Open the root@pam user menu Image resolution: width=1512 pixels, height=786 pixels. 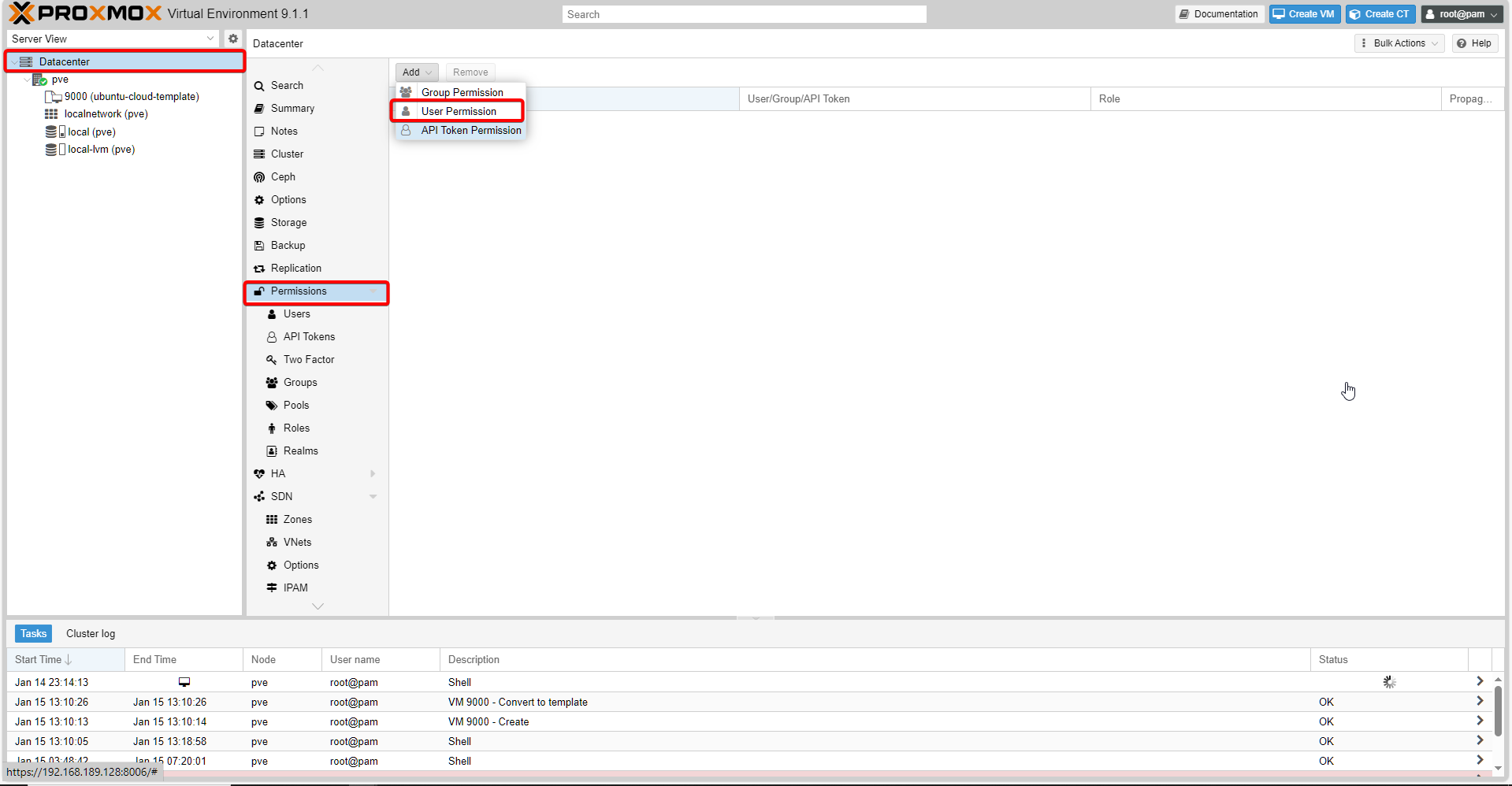(1462, 14)
